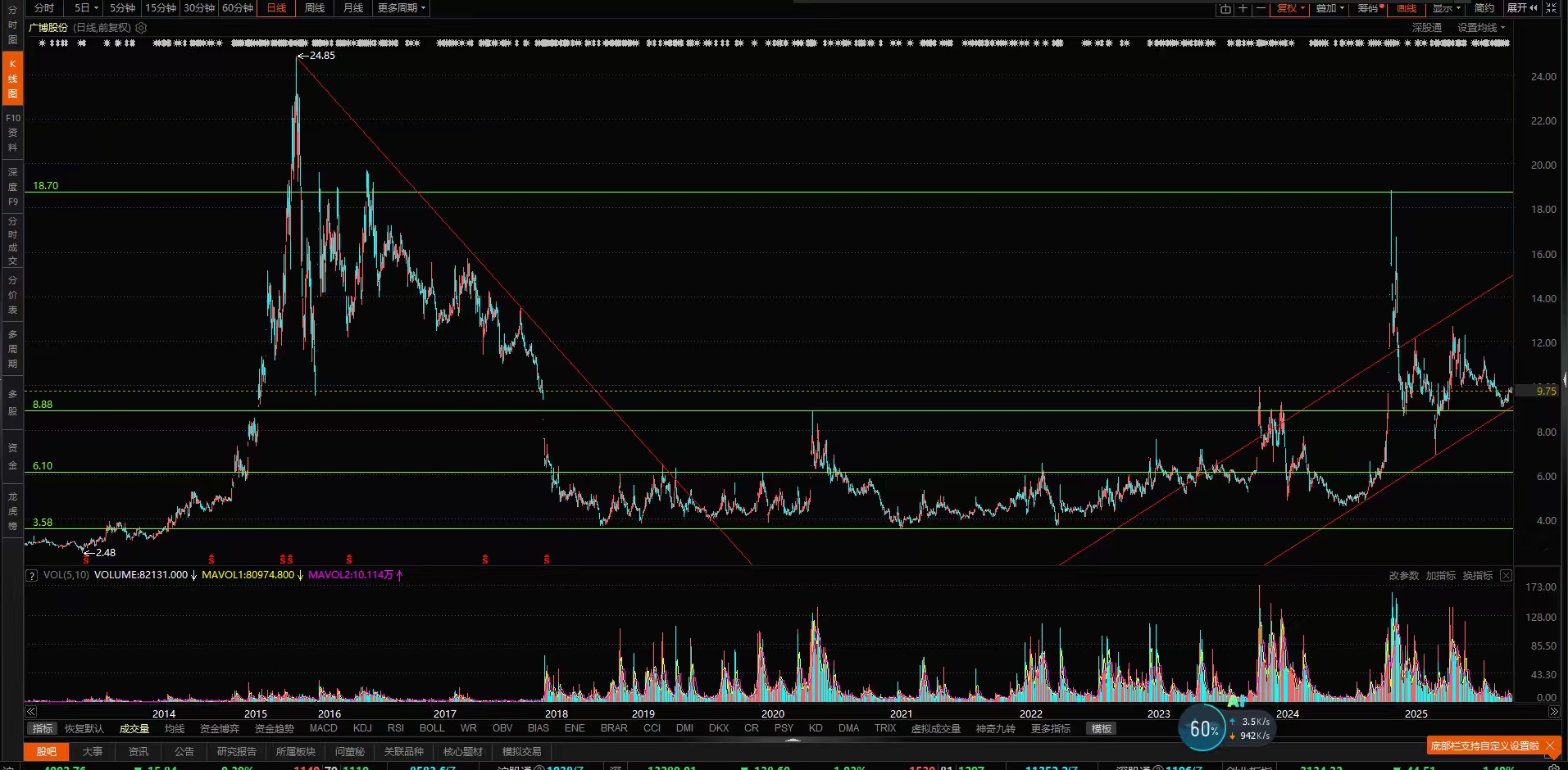Open 深度F9 in left sidebar
This screenshot has height=770, width=1568.
click(12, 187)
